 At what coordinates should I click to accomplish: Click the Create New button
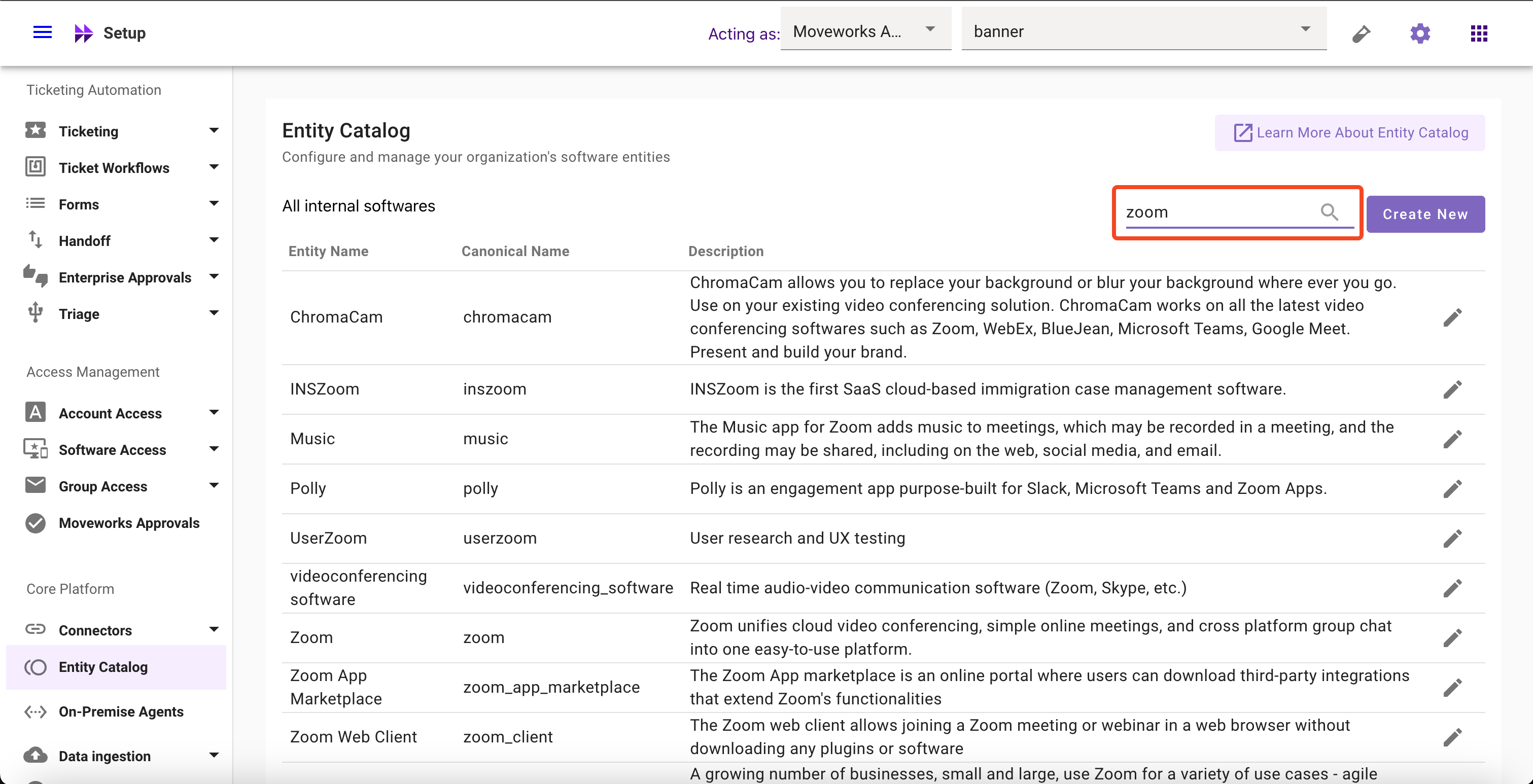[1424, 214]
